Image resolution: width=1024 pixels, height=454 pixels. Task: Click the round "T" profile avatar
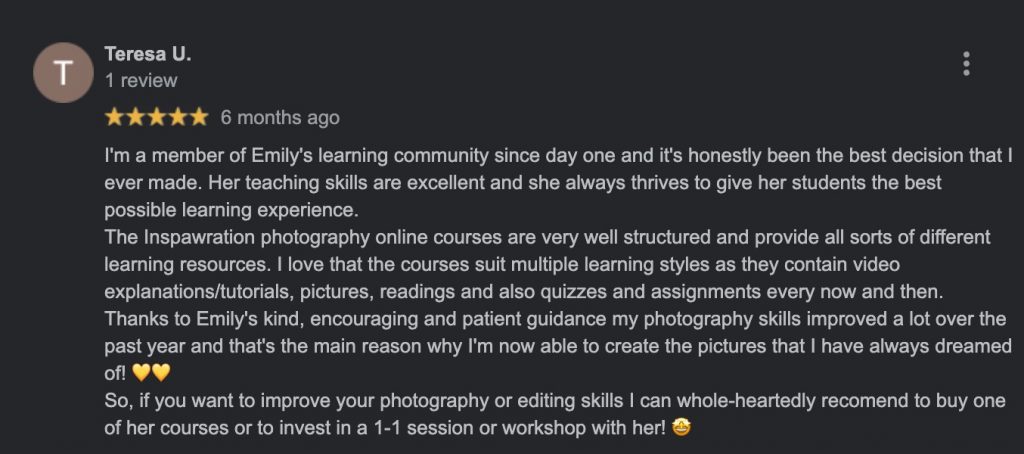63,73
